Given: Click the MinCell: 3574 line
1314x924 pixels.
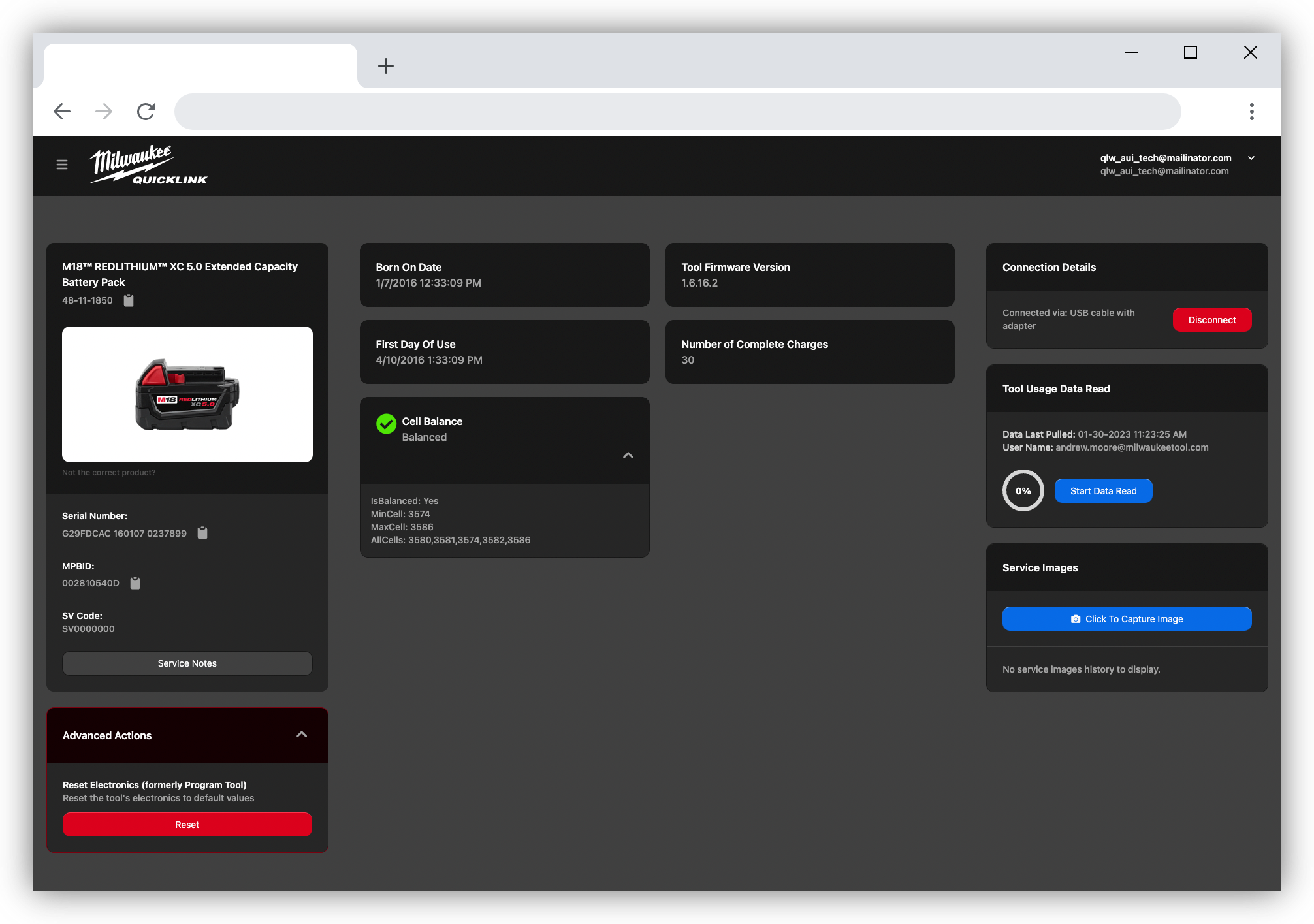Looking at the screenshot, I should tap(400, 514).
